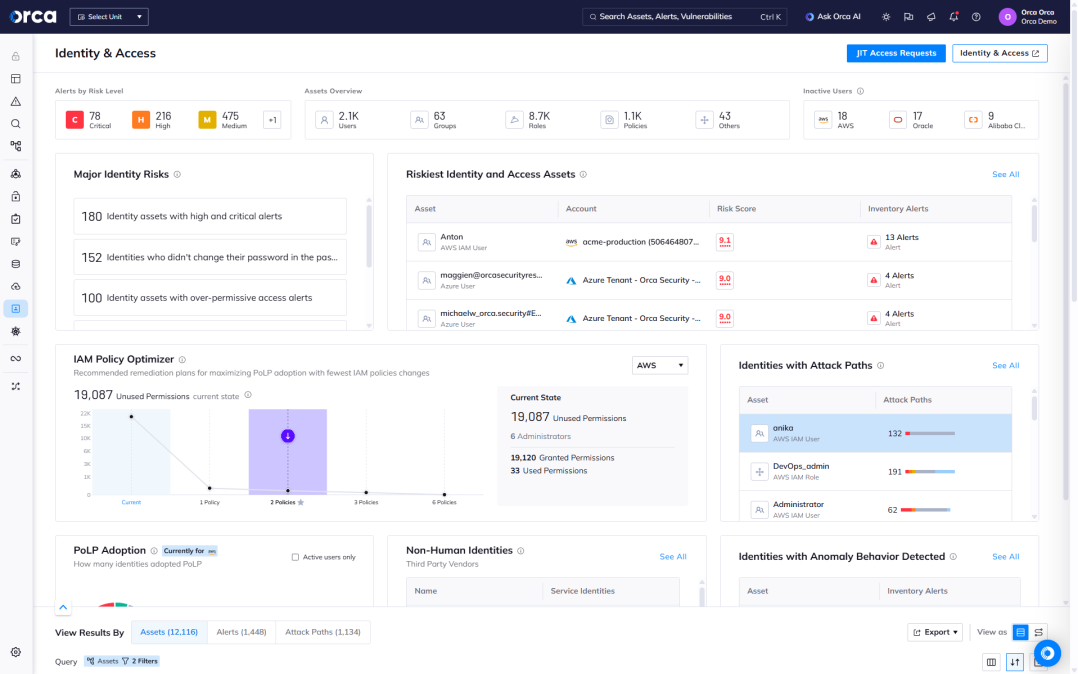This screenshot has height=674, width=1078.
Task: Open the Export dropdown menu
Action: coord(935,632)
